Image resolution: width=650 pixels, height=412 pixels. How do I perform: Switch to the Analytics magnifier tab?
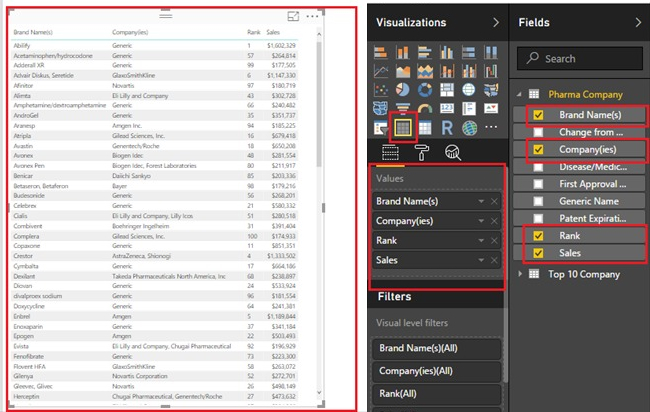click(453, 153)
